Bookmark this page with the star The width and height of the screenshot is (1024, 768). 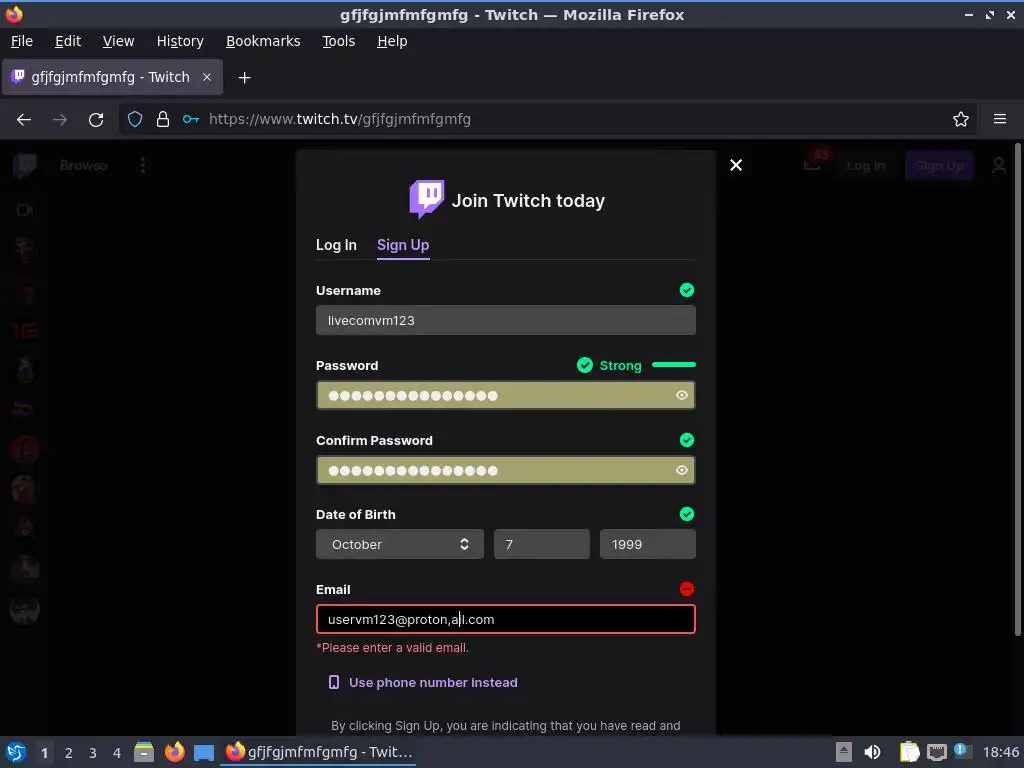pyautogui.click(x=960, y=119)
